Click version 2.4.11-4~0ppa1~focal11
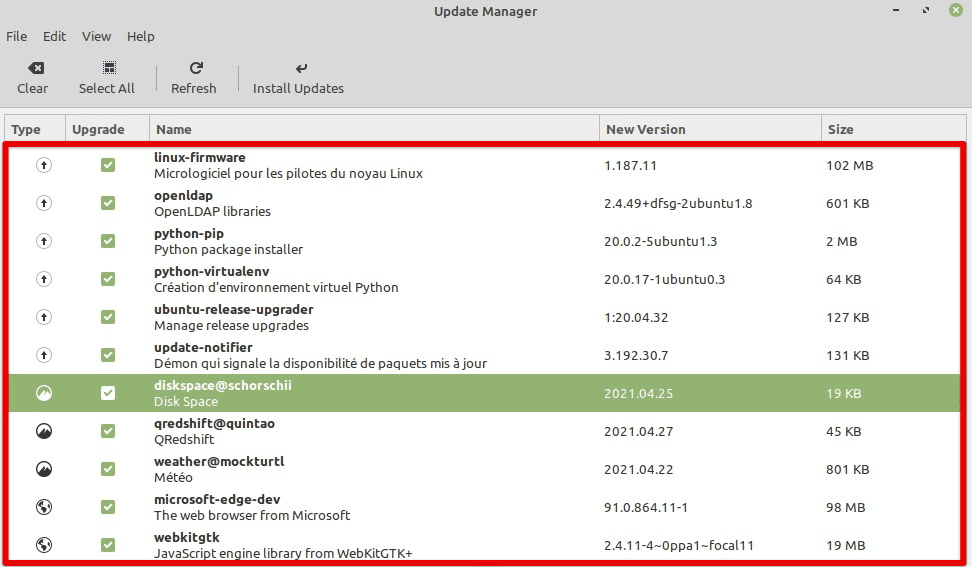The image size is (972, 567). pyautogui.click(x=679, y=545)
